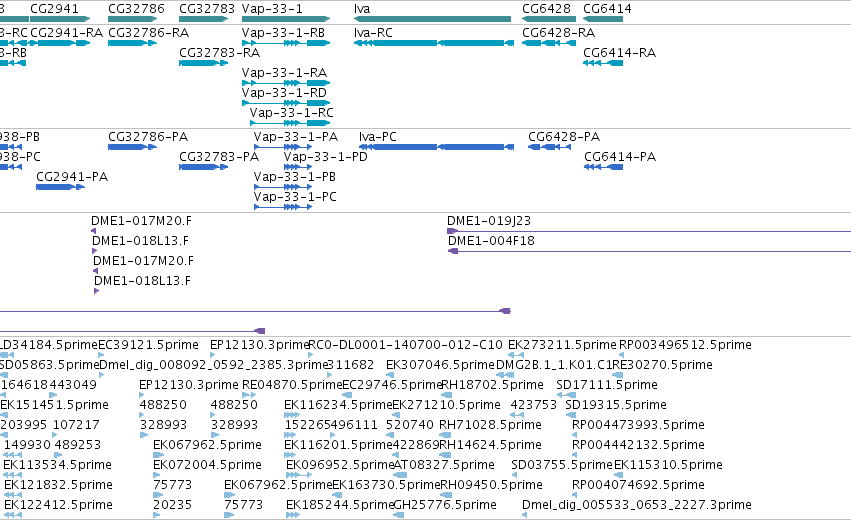Select EST EC39121.5prime
Image resolution: width=851 pixels, height=520 pixels.
[101, 355]
